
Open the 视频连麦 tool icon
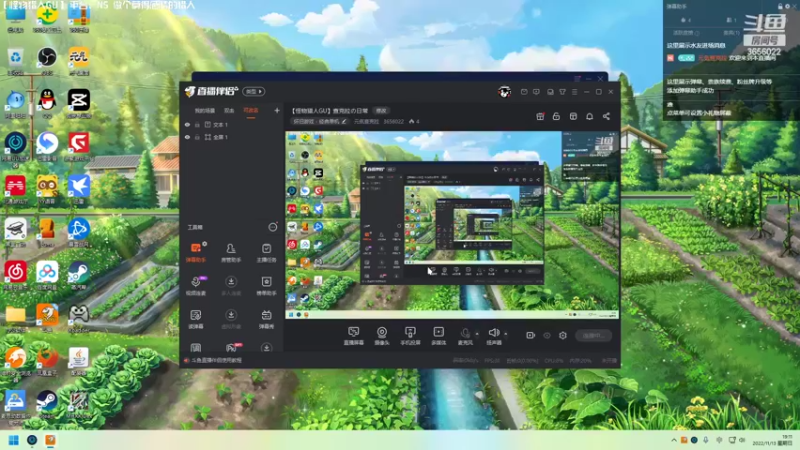[x=195, y=286]
